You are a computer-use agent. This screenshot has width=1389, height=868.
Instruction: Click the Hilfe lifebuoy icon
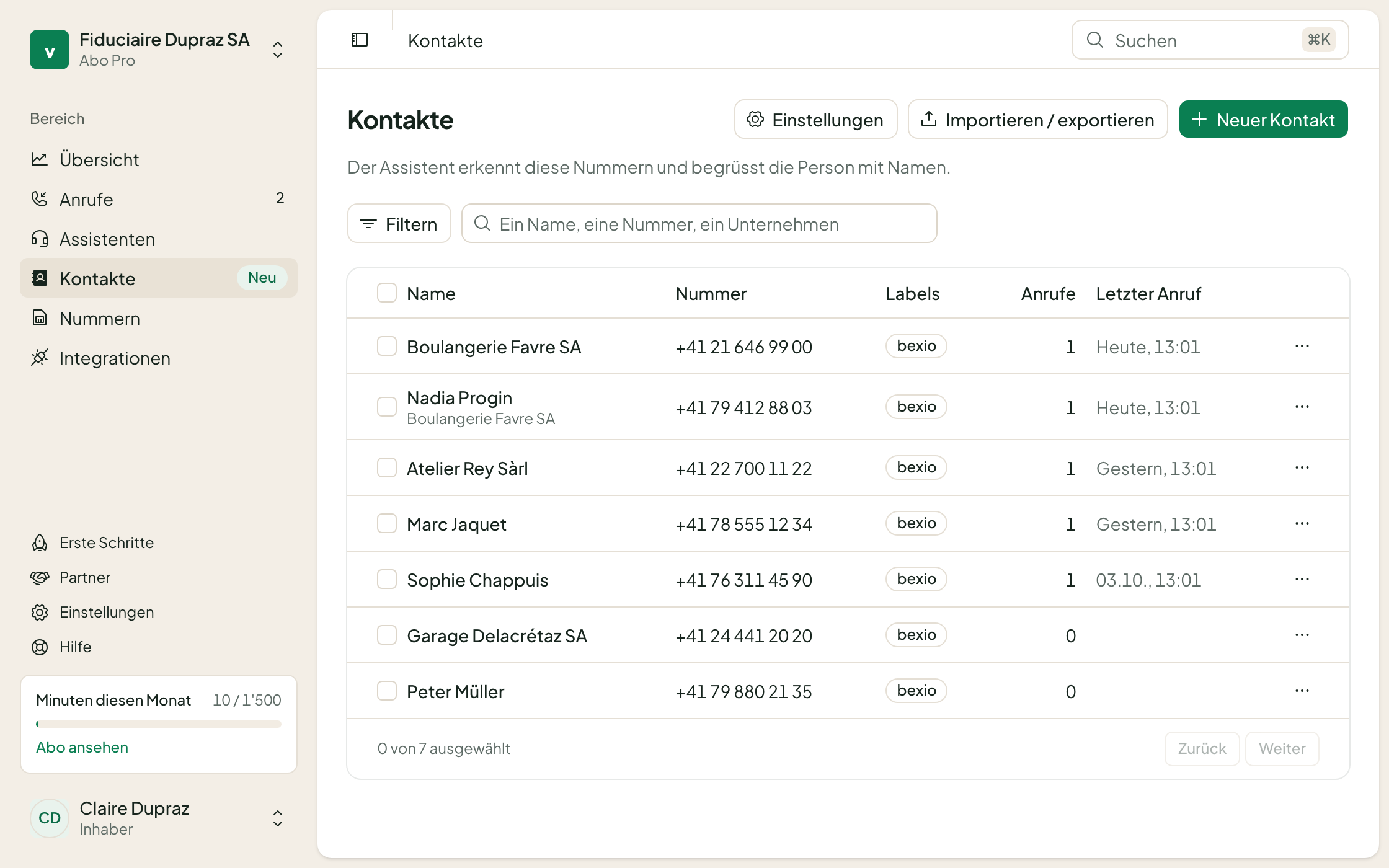(40, 647)
